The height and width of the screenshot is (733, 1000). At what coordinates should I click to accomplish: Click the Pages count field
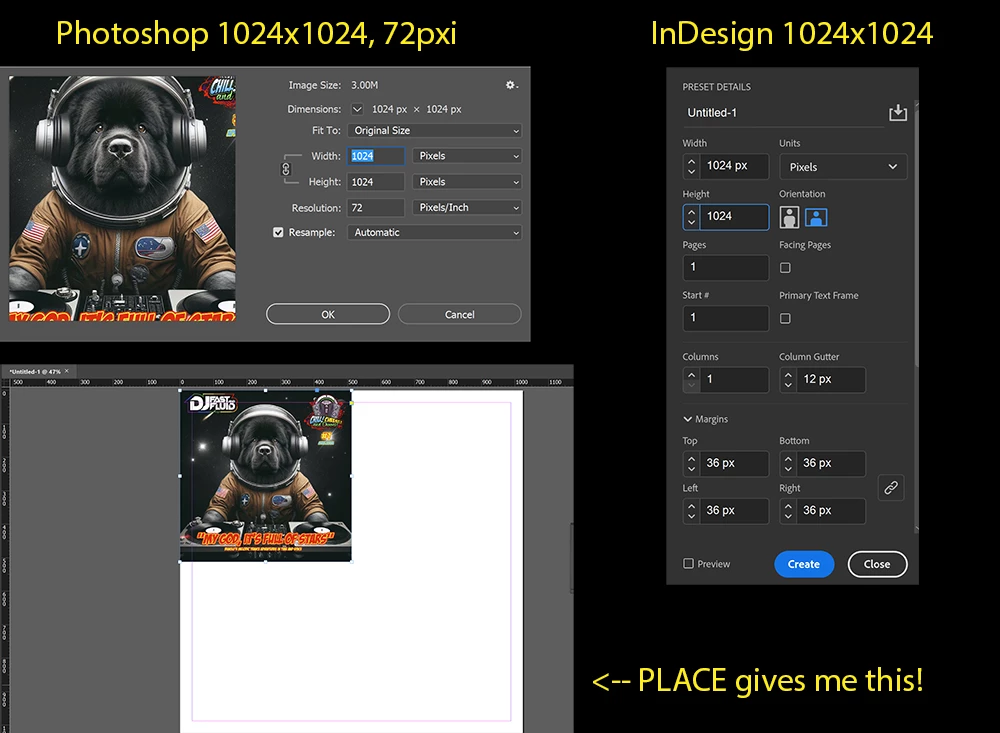(726, 267)
